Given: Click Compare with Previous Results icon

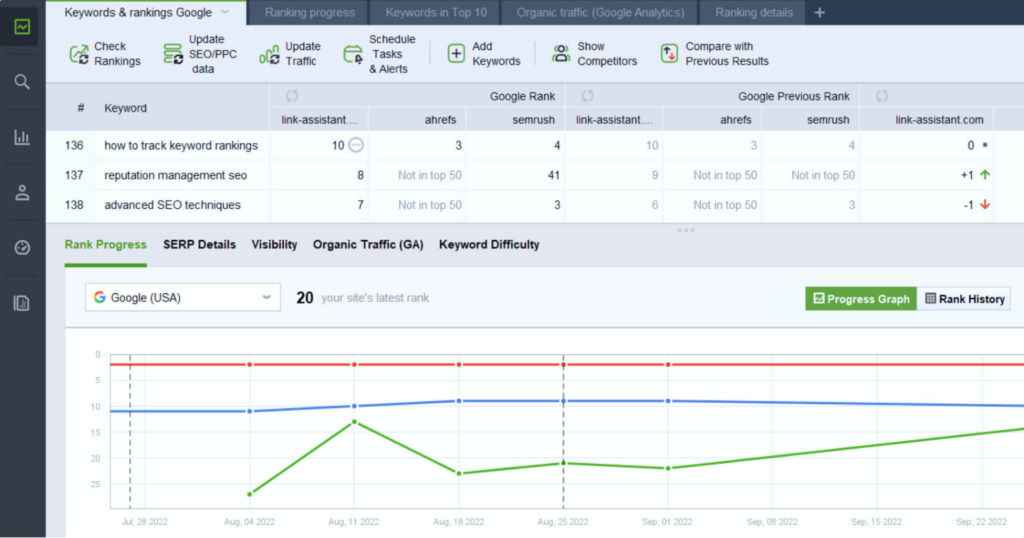Looking at the screenshot, I should [669, 54].
